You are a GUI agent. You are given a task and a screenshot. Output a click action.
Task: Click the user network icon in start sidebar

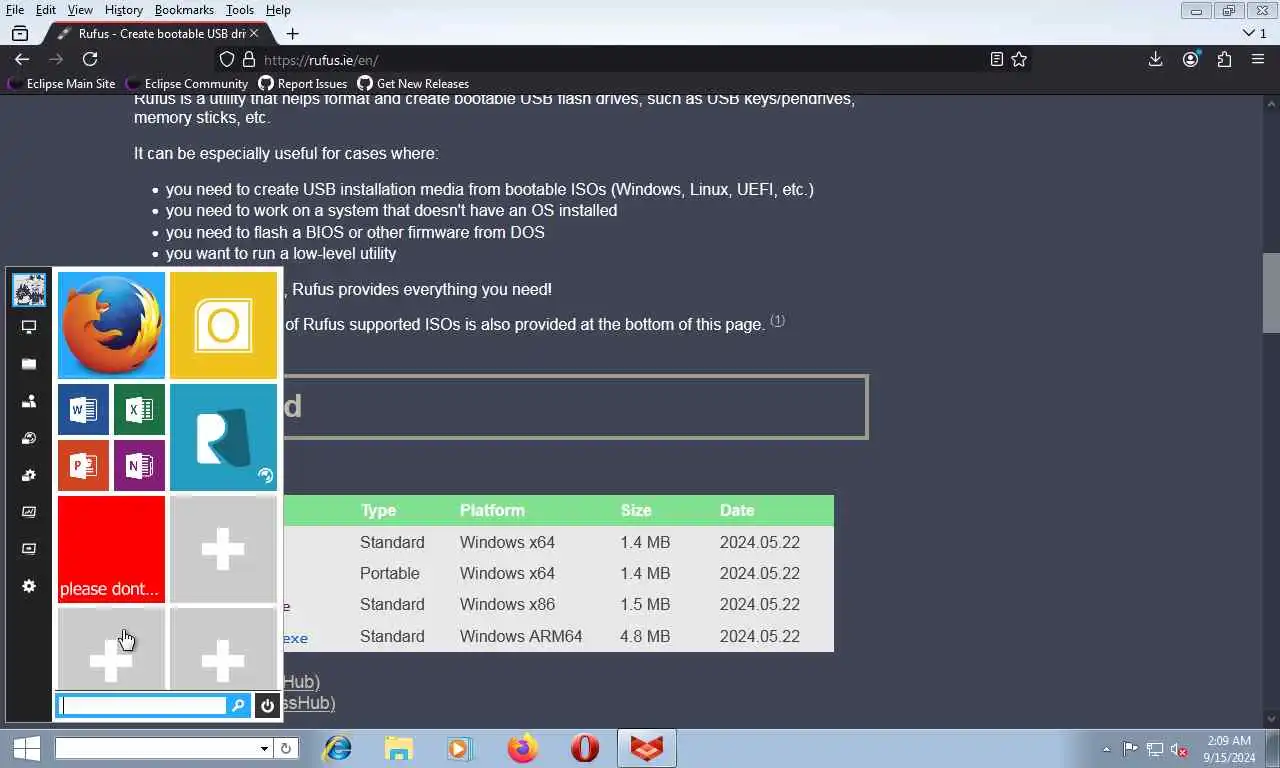29,401
